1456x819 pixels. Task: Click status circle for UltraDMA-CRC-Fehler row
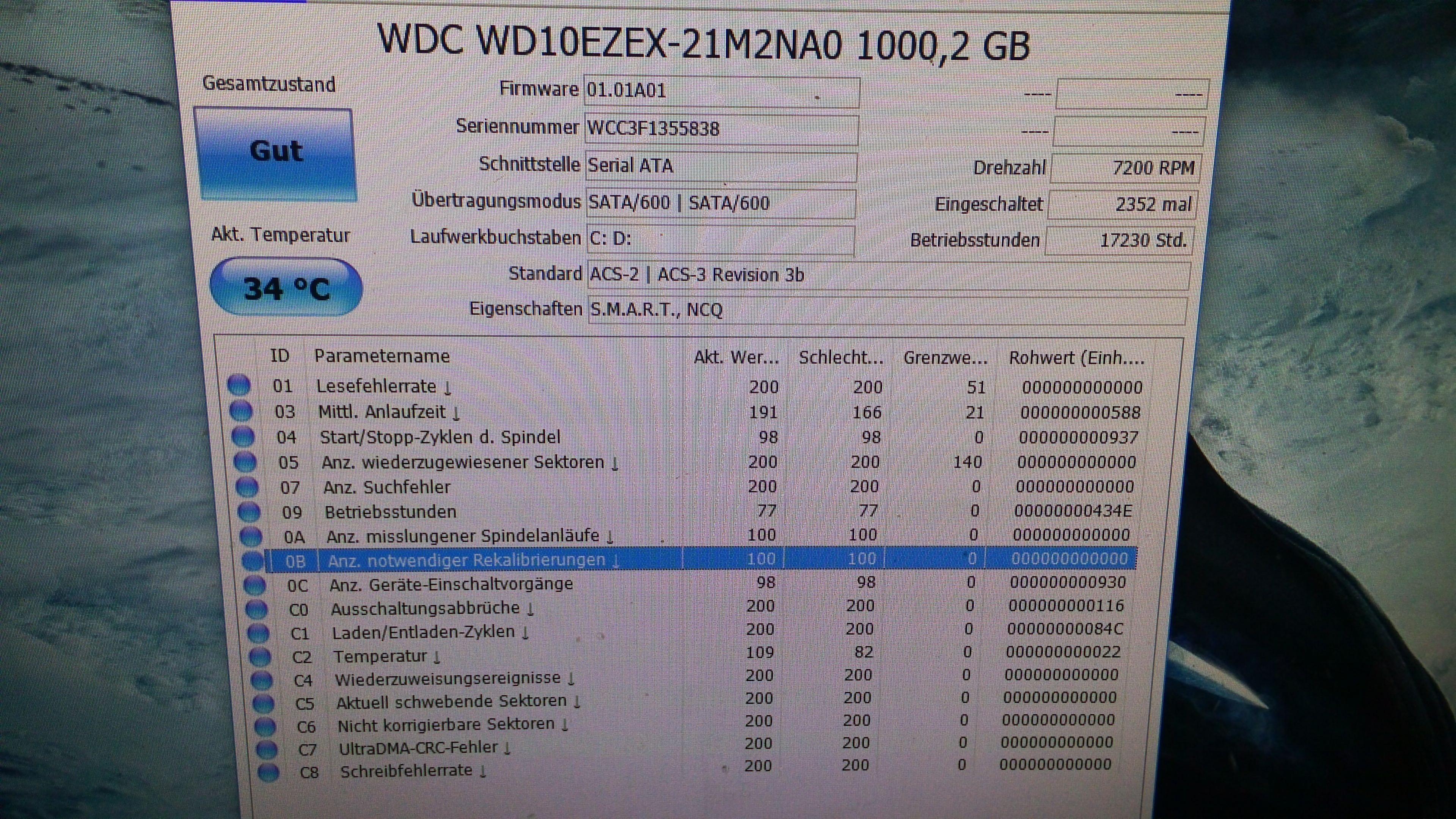(x=266, y=750)
